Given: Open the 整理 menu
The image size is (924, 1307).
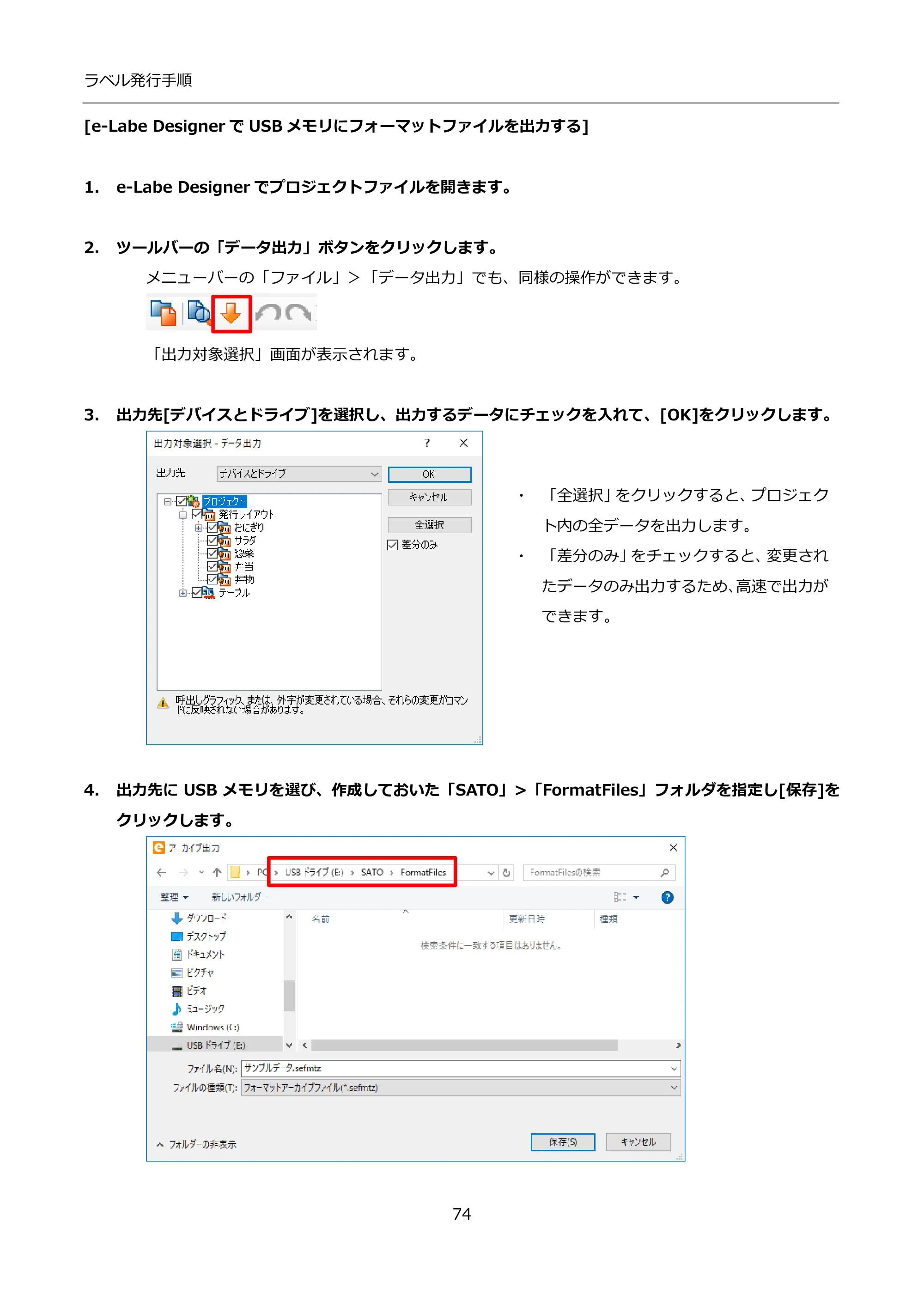Looking at the screenshot, I should point(174,897).
